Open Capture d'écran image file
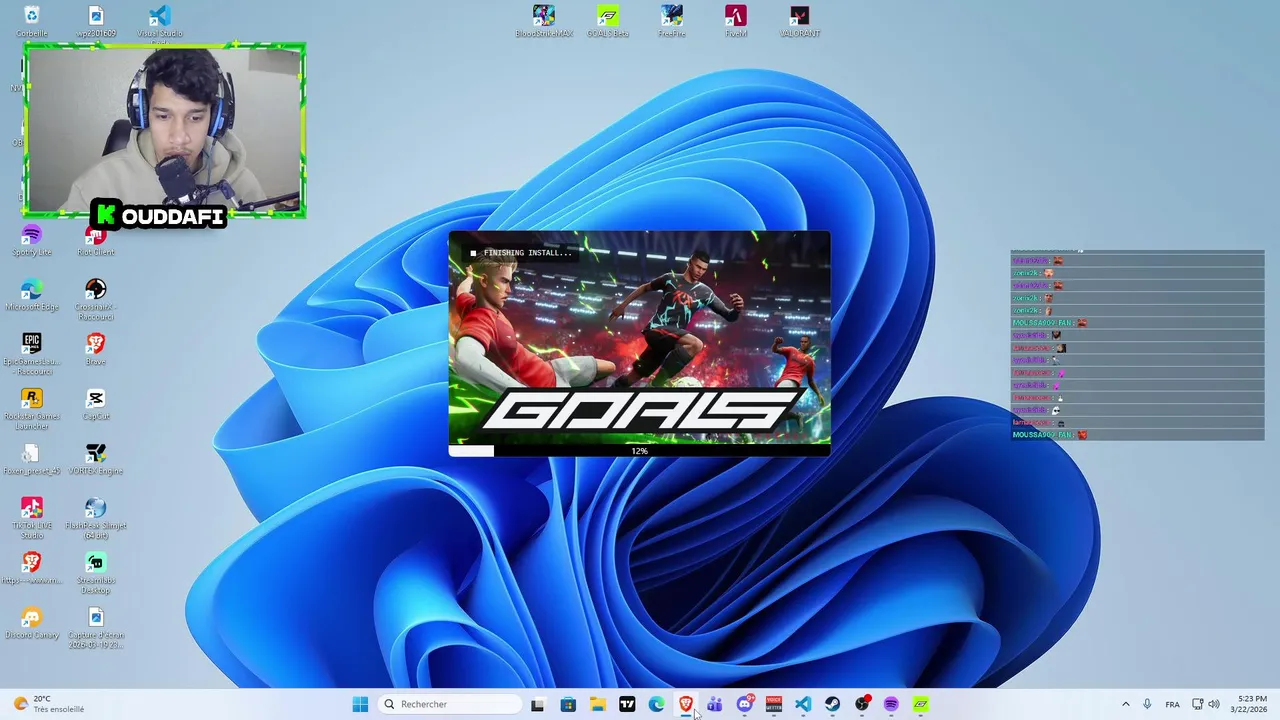 [x=96, y=629]
